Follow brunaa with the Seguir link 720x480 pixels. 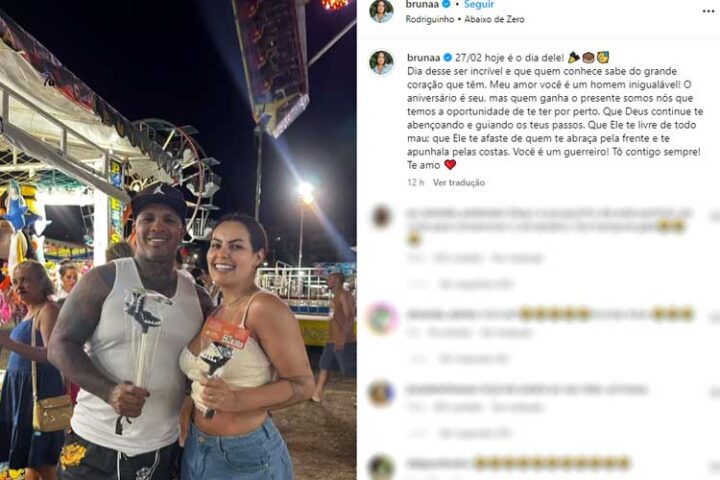(x=479, y=5)
